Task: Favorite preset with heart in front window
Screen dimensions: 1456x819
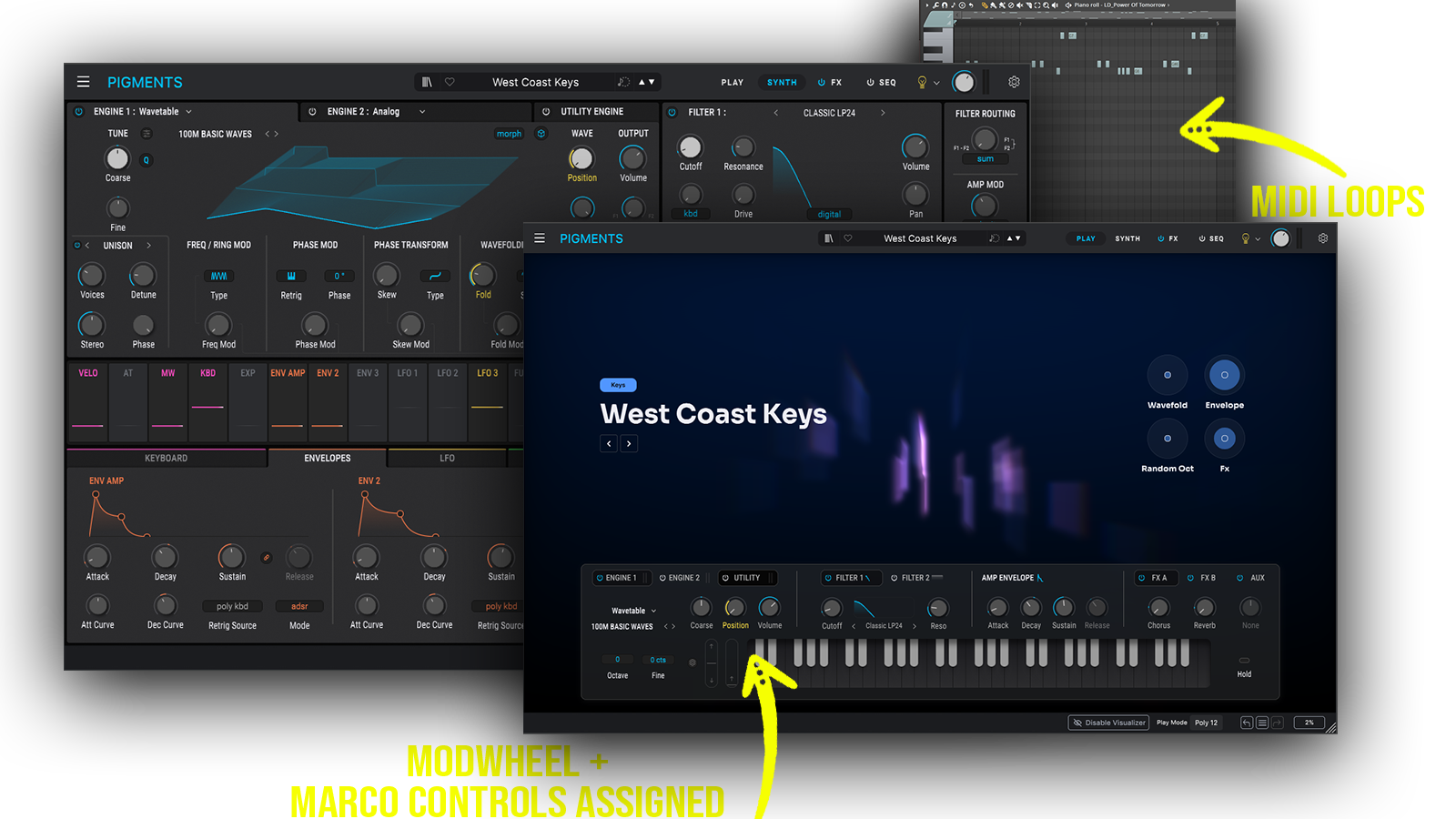Action: pos(848,238)
